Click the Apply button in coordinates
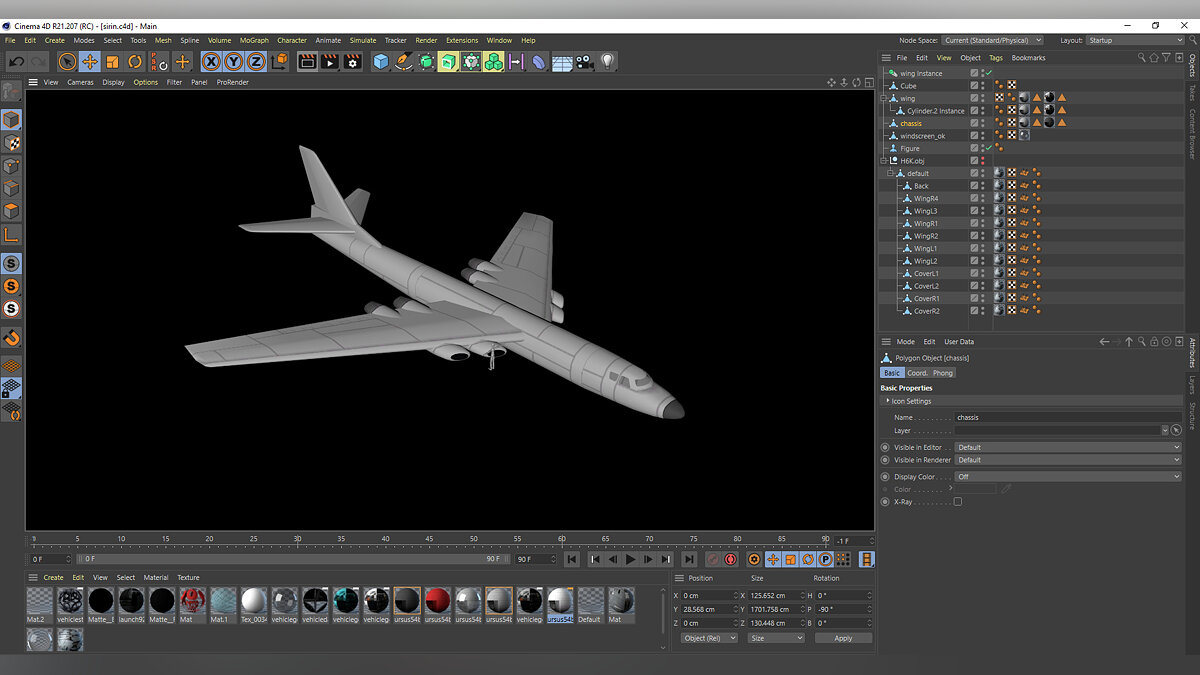This screenshot has width=1200, height=675. [x=843, y=638]
